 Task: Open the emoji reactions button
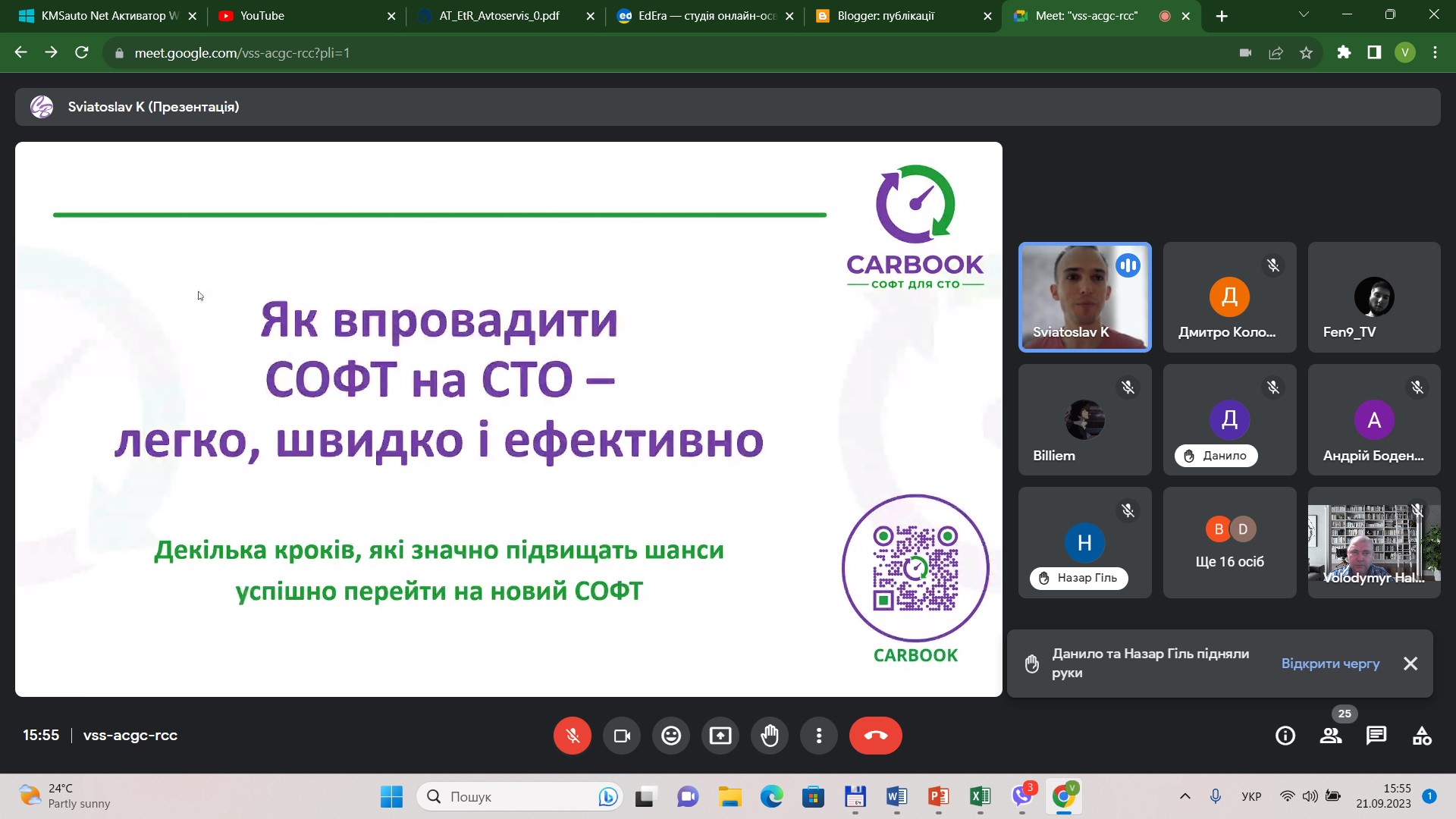(x=671, y=736)
